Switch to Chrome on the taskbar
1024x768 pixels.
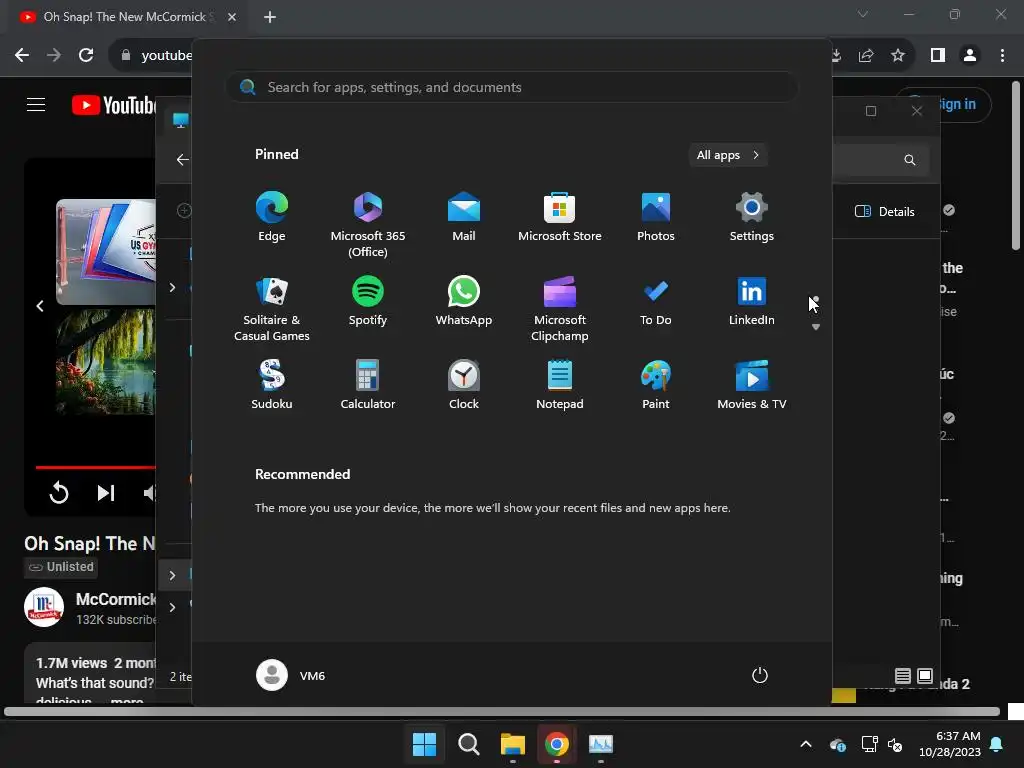coord(556,744)
